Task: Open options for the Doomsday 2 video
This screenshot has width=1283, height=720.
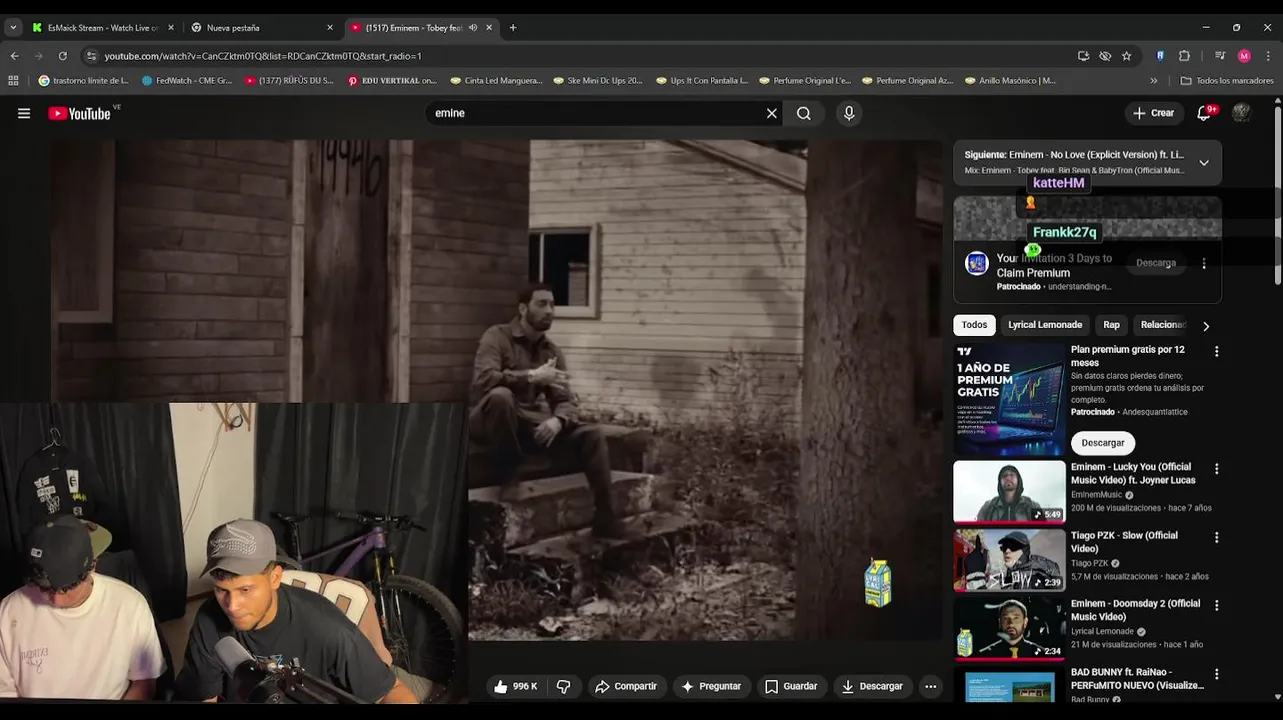Action: [x=1216, y=605]
